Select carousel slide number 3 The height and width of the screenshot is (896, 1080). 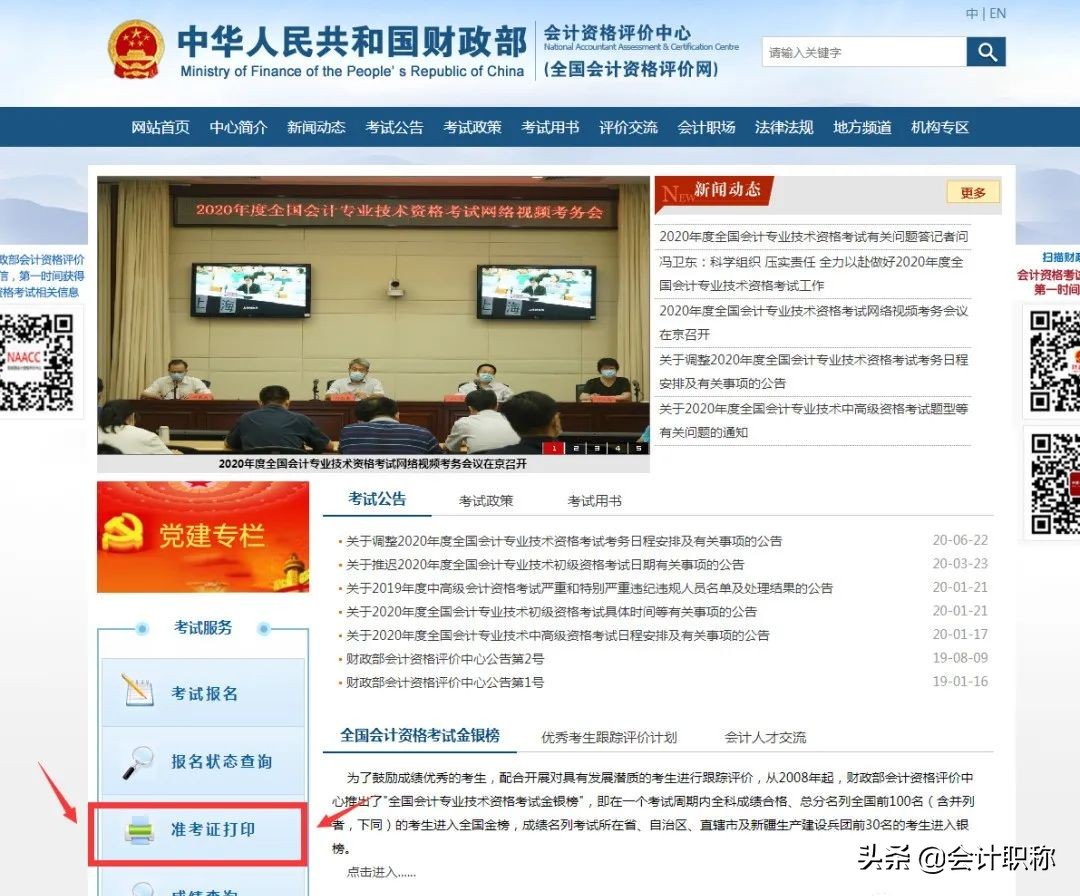coord(597,449)
